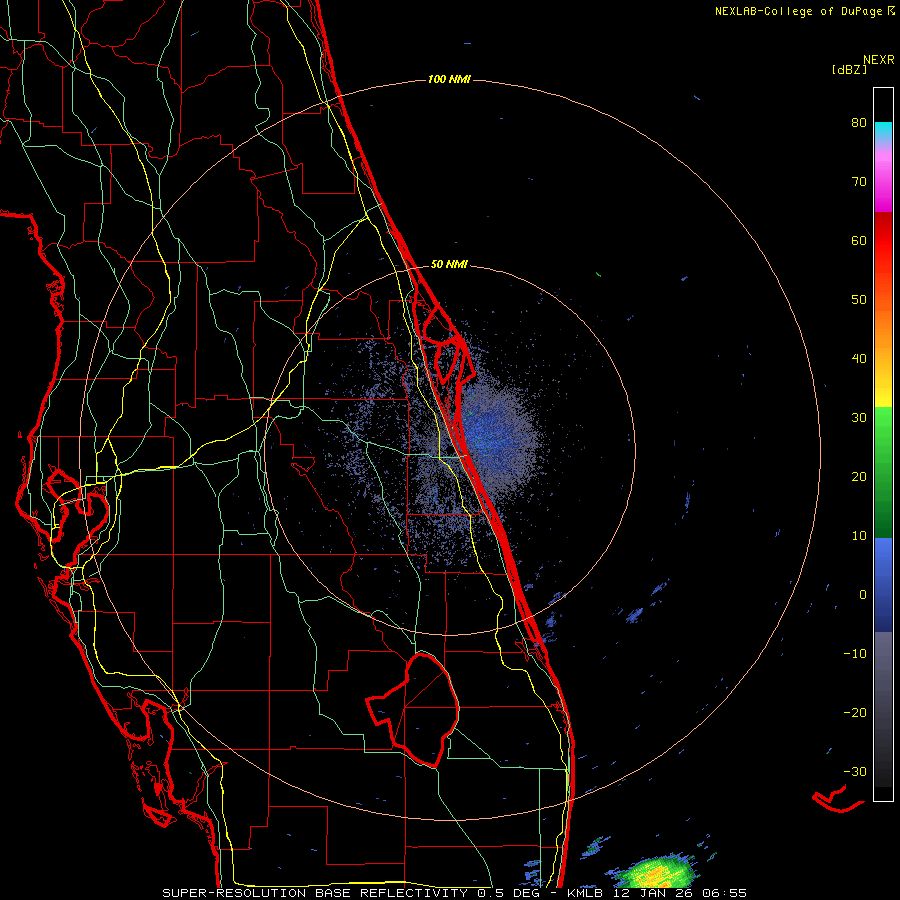Click the [dBZ] units label

tap(849, 70)
